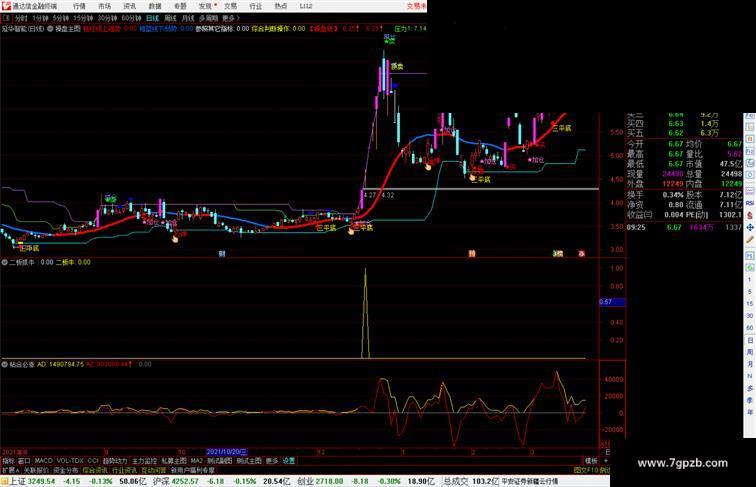Select 30-minute period in right sidebar
Screen dimensions: 756x487
pyautogui.click(x=750, y=316)
